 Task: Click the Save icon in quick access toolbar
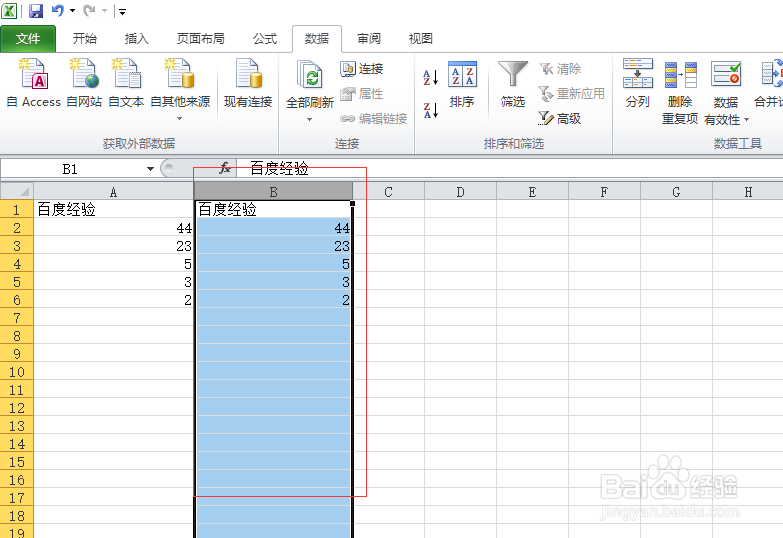pyautogui.click(x=35, y=10)
